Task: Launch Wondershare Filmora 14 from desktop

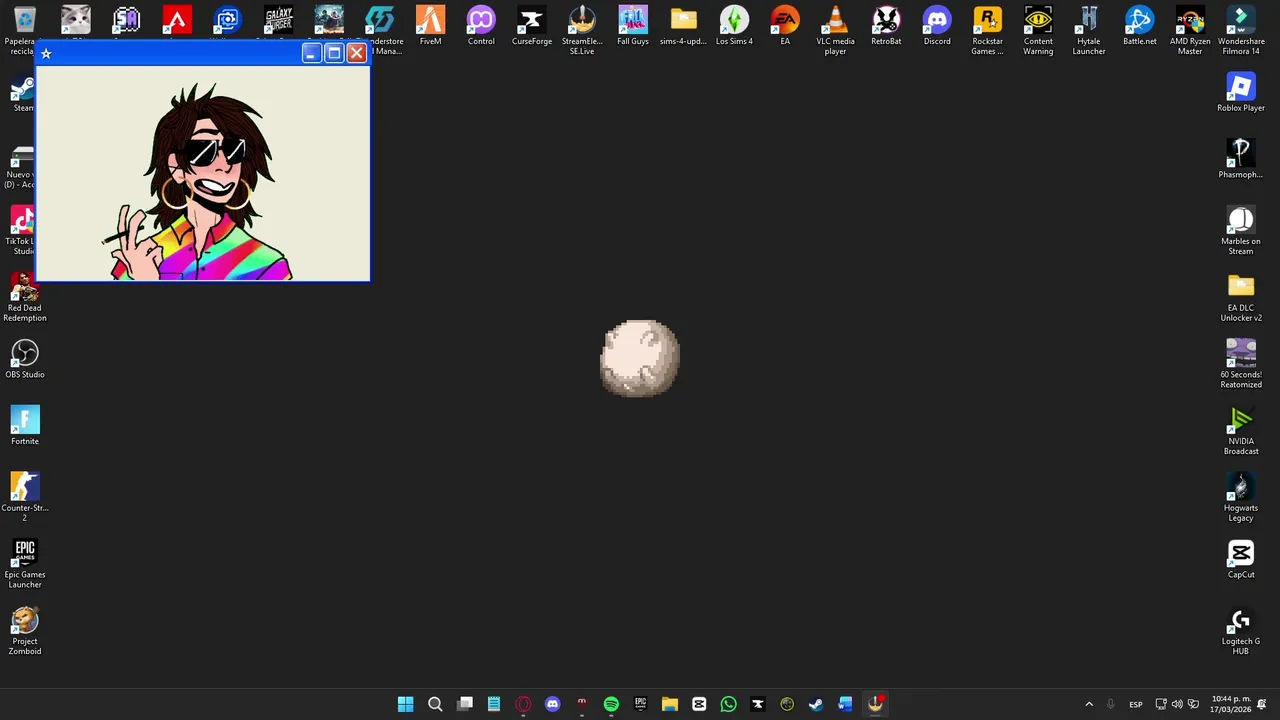Action: point(1241,30)
